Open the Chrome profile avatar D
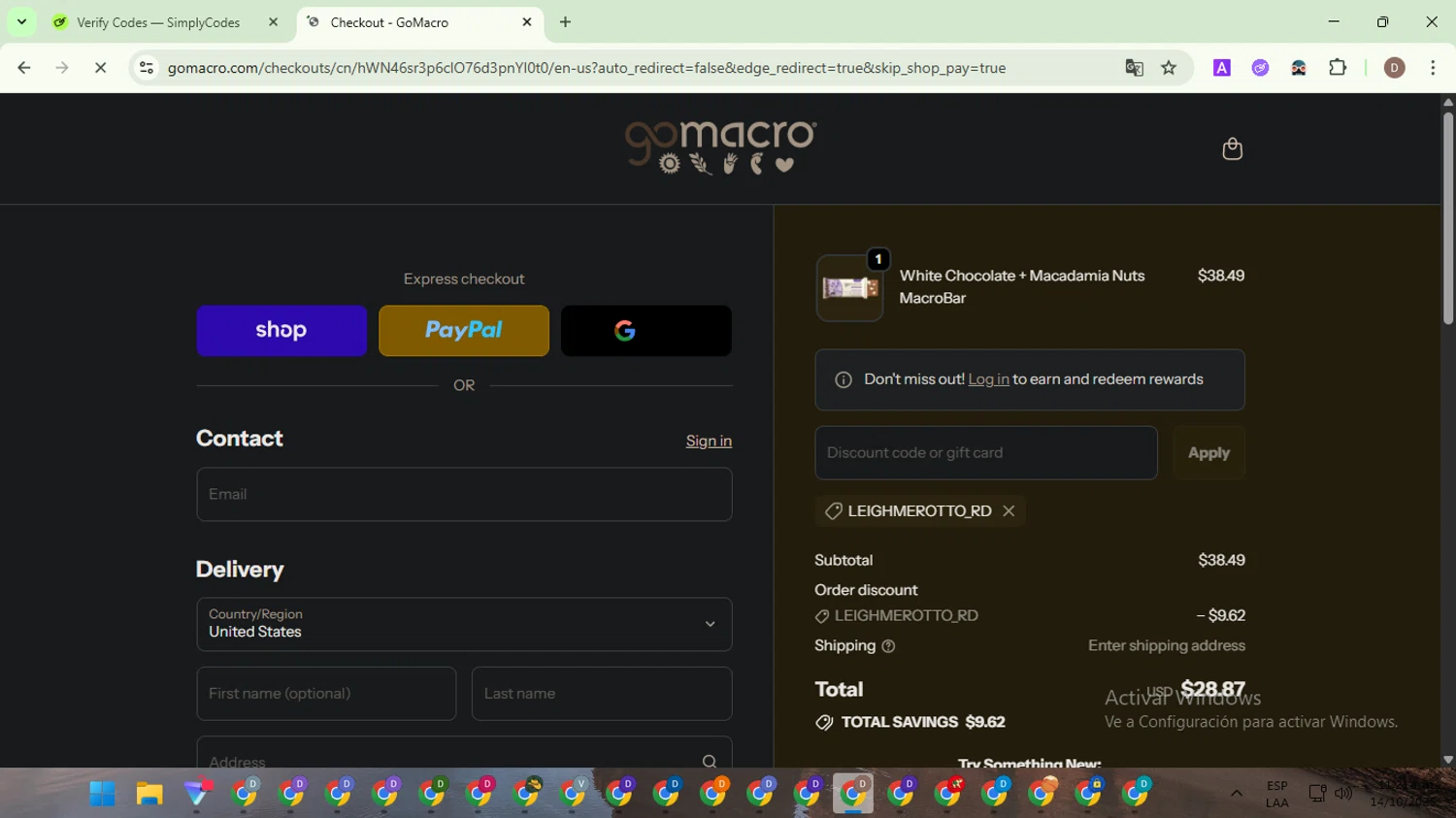Image resolution: width=1456 pixels, height=818 pixels. (1395, 68)
